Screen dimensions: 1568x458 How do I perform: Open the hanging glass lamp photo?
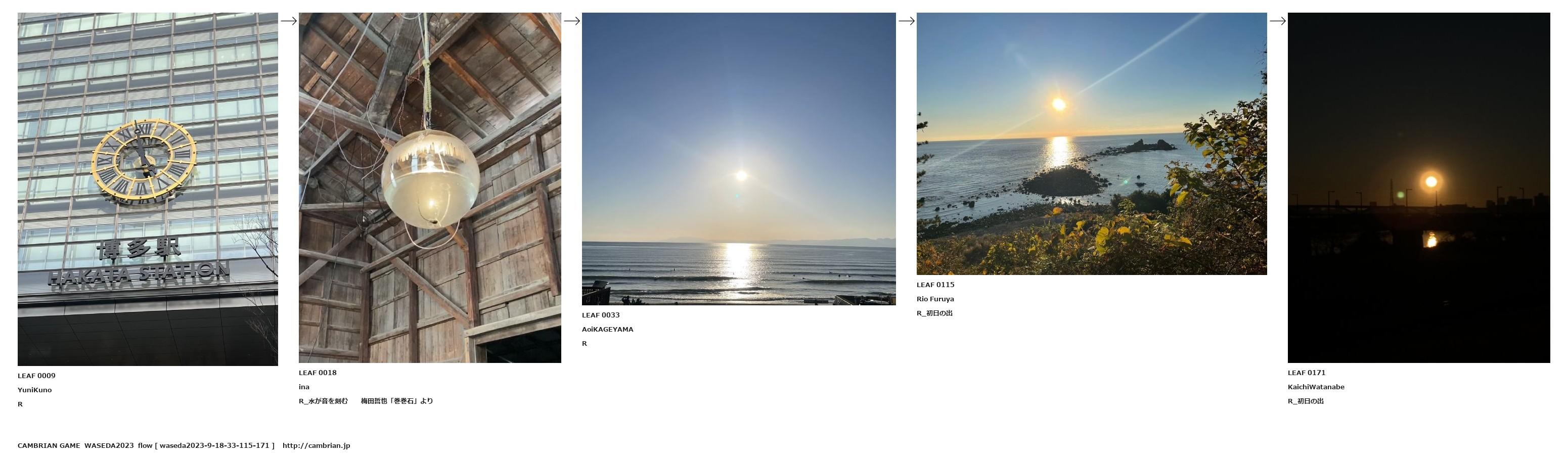click(430, 188)
